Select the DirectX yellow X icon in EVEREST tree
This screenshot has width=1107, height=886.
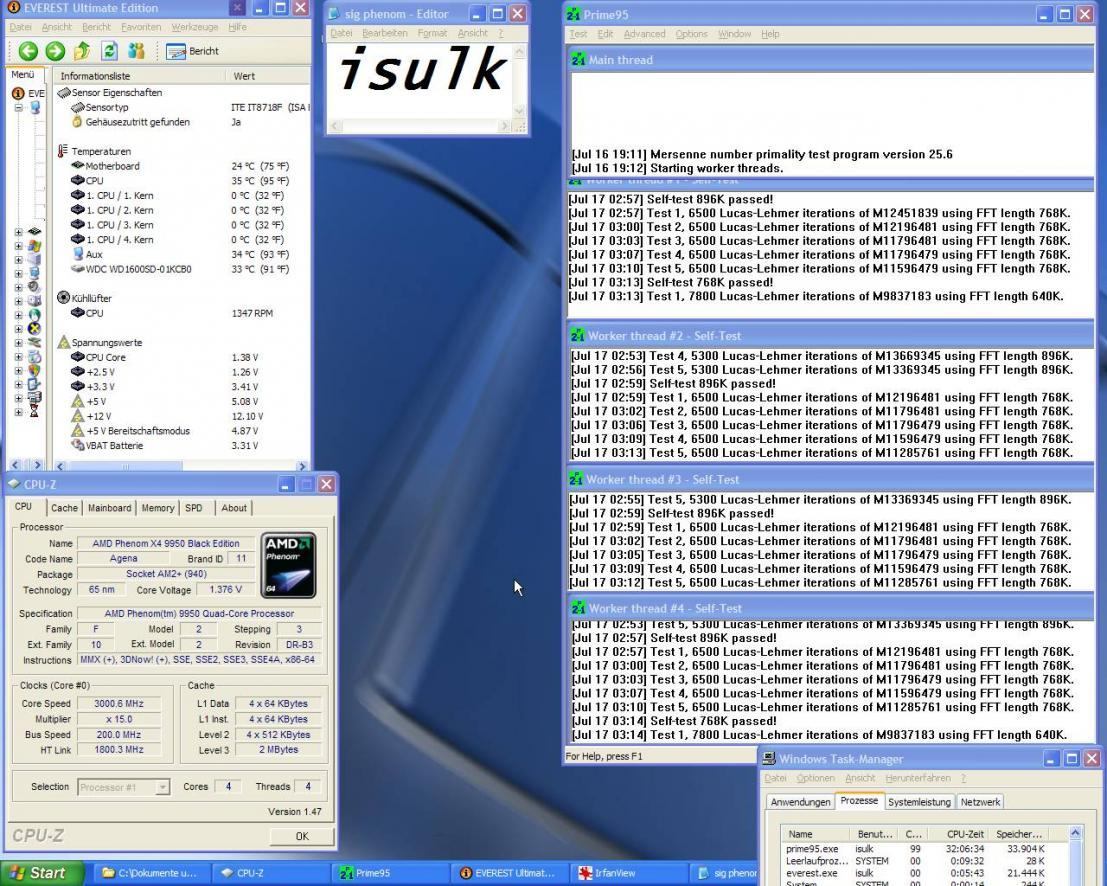coord(34,328)
